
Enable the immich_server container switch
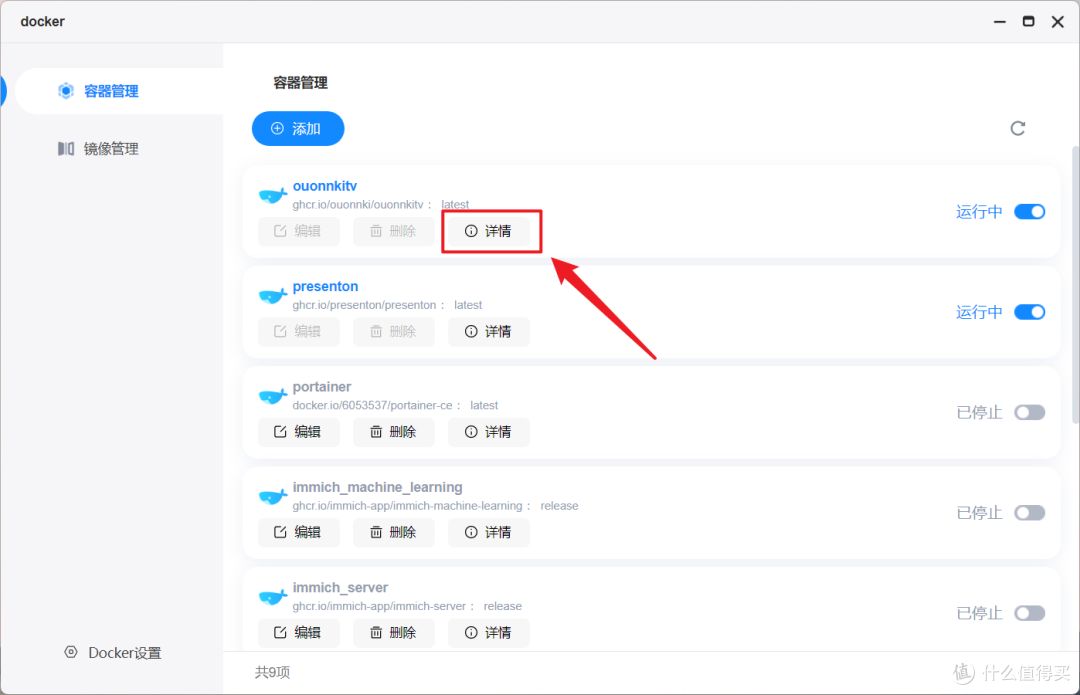pyautogui.click(x=1030, y=613)
